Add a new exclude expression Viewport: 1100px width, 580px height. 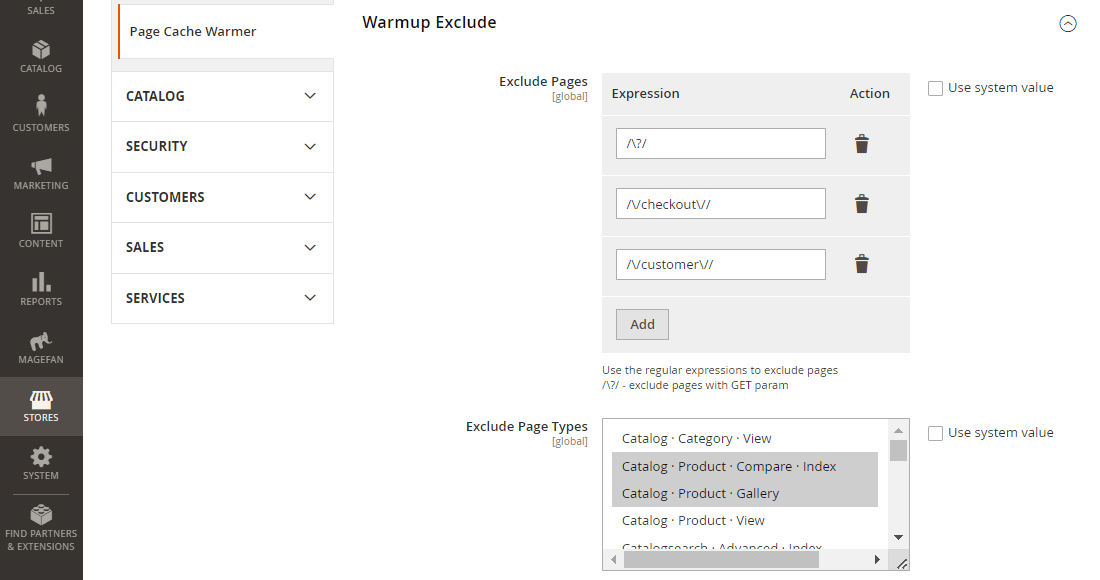point(642,325)
